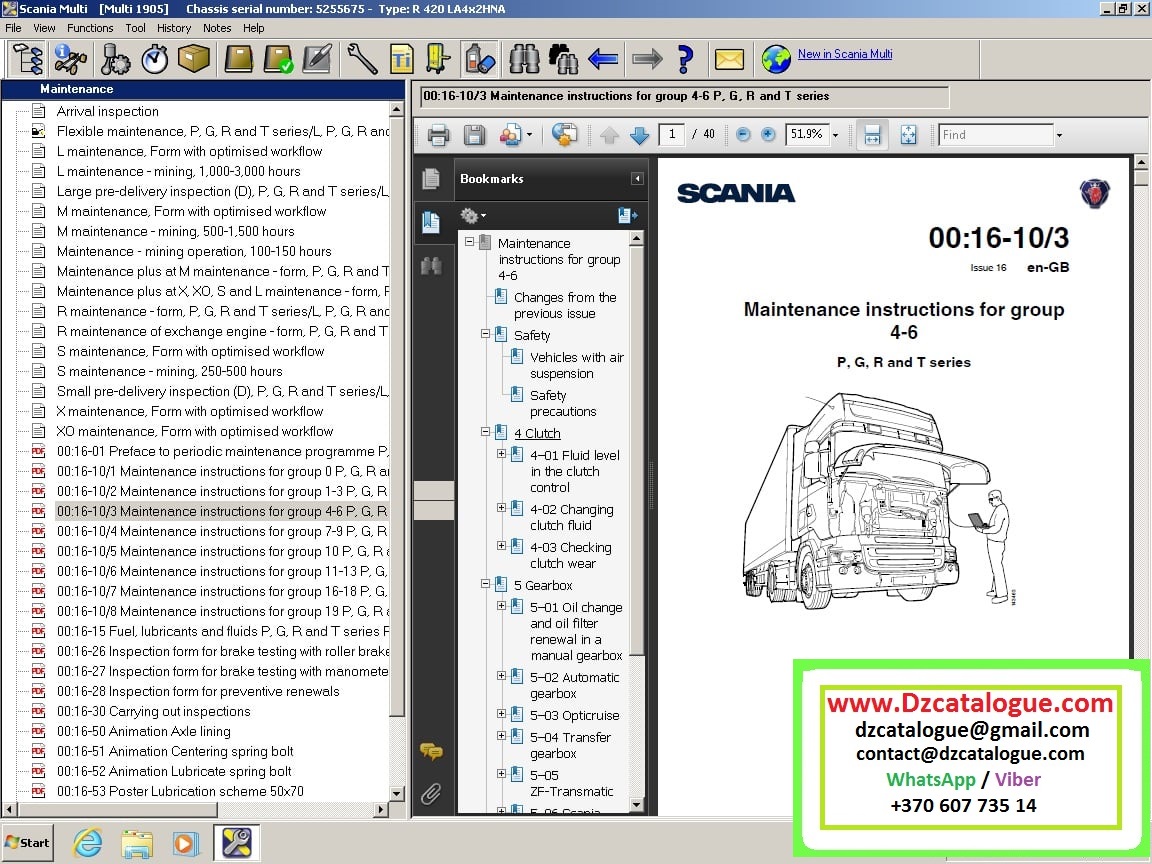1152x864 pixels.
Task: Show the attachments paperclip panel
Action: point(431,793)
